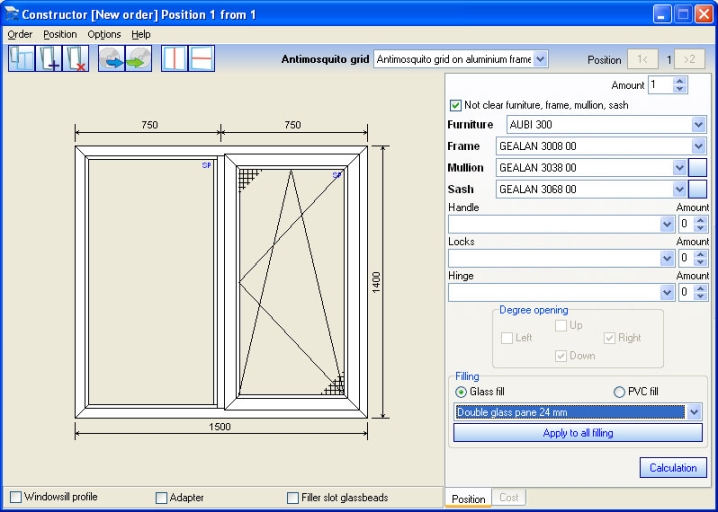The image size is (718, 512).
Task: Click the square button beside Mullion dropdown
Action: [x=698, y=168]
